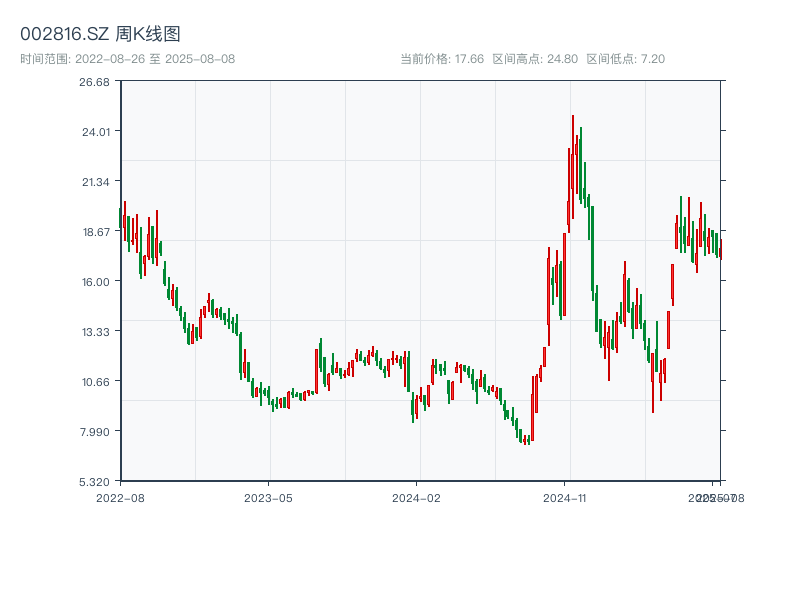
Task: Click the y-axis label 5.320
Action: tap(94, 482)
